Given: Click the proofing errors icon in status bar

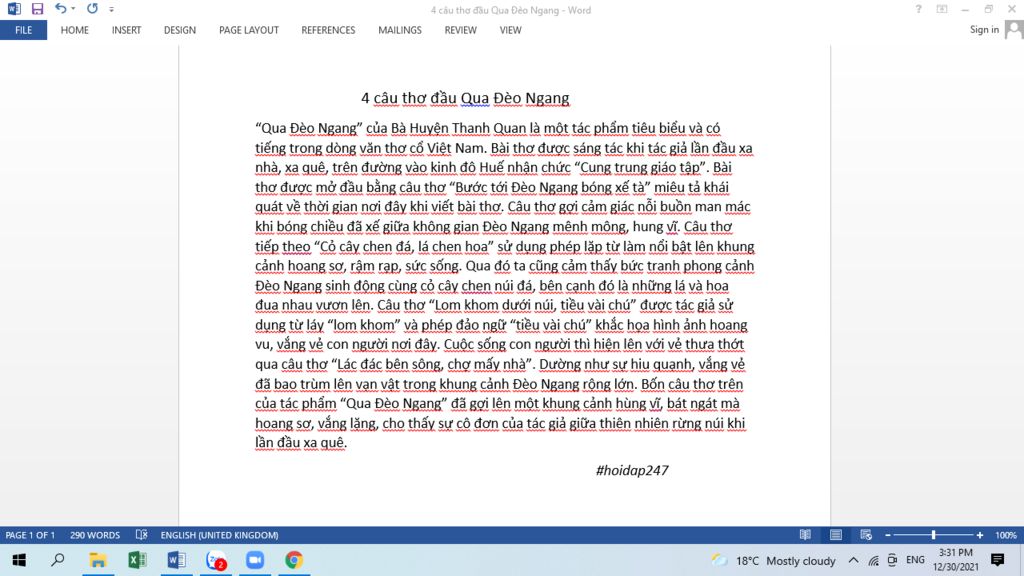Looking at the screenshot, I should (141, 535).
